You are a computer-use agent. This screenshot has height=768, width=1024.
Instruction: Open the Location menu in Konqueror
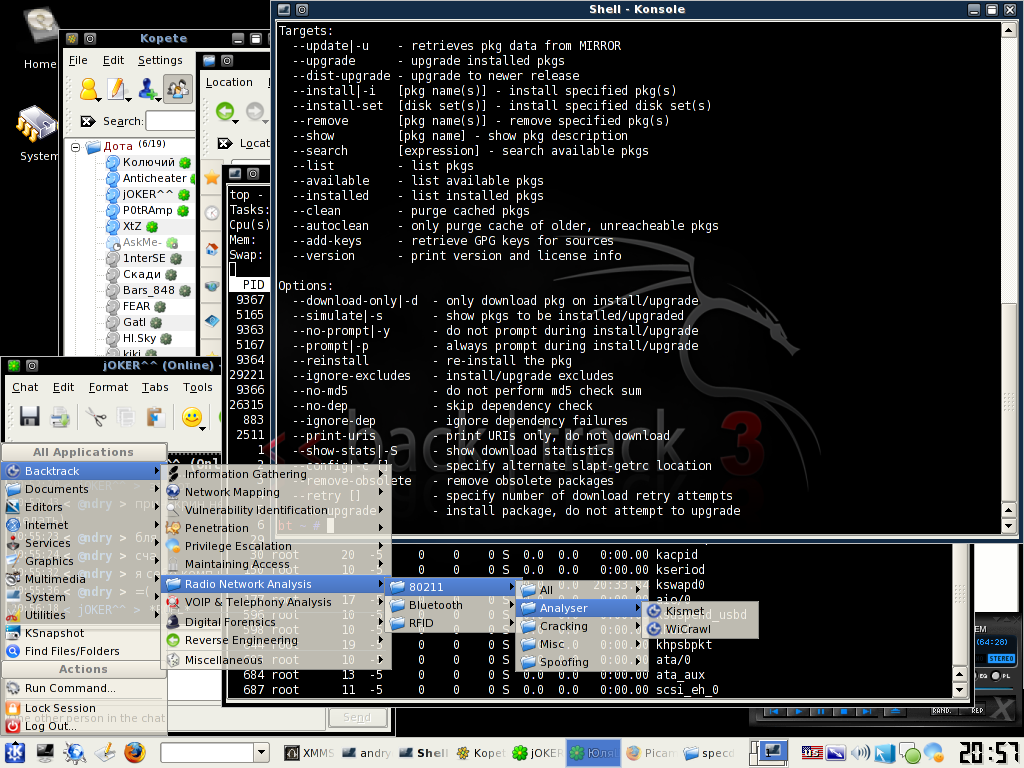229,82
